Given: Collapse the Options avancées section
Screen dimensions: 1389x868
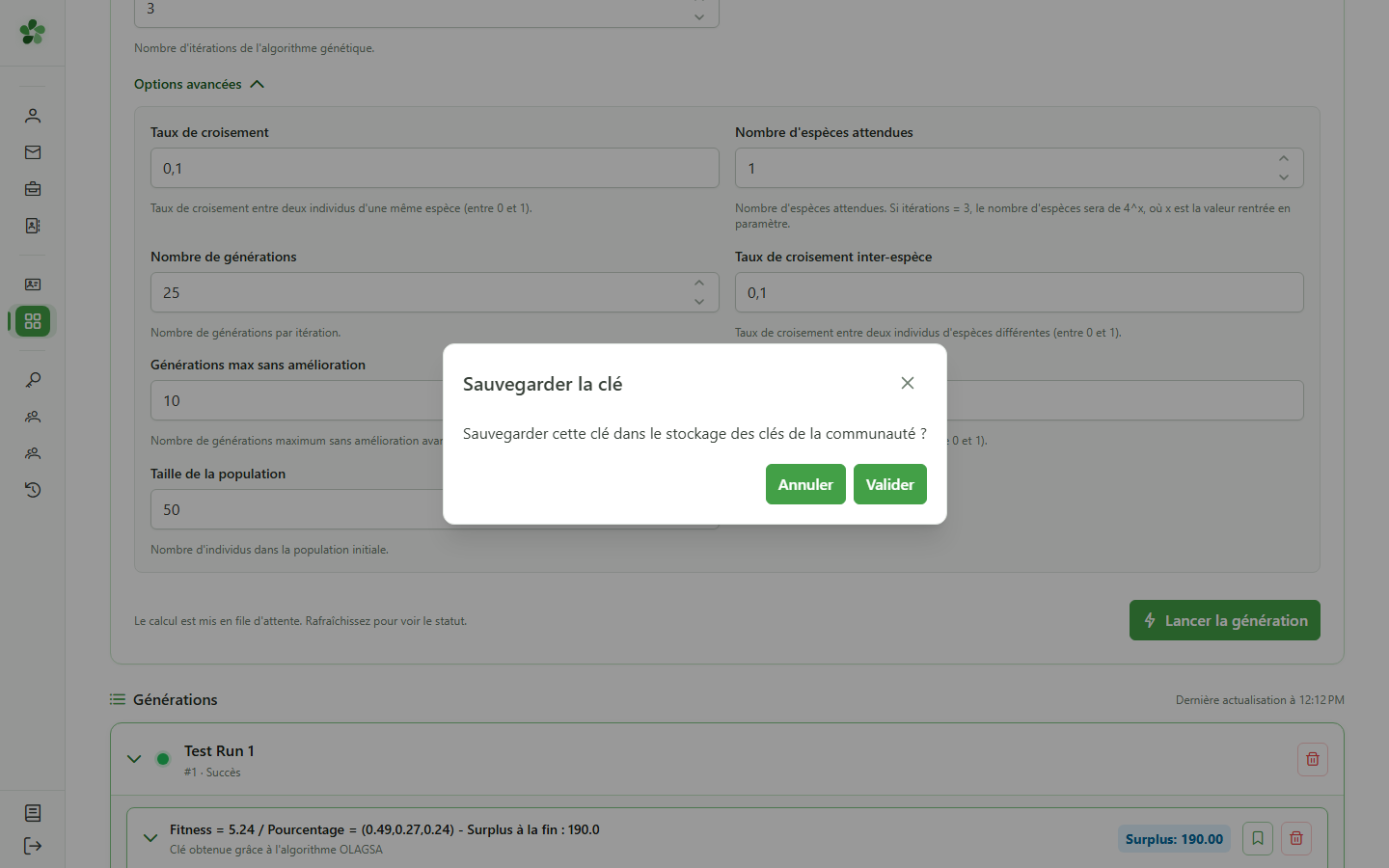Looking at the screenshot, I should pos(200,84).
